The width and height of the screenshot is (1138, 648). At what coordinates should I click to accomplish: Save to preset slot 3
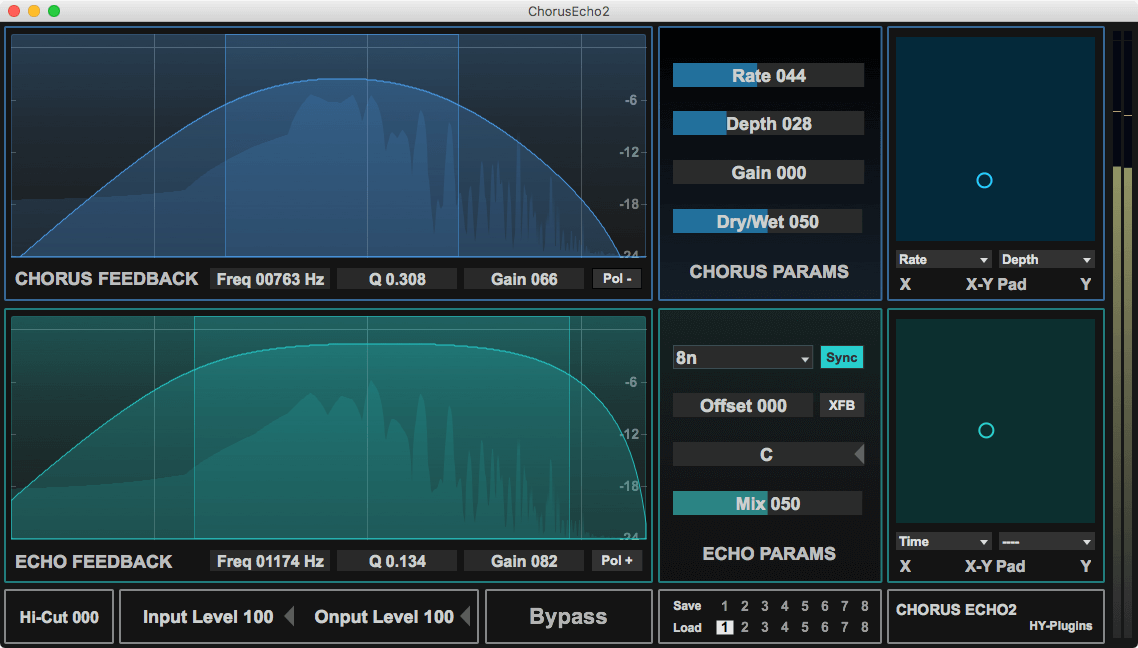765,606
